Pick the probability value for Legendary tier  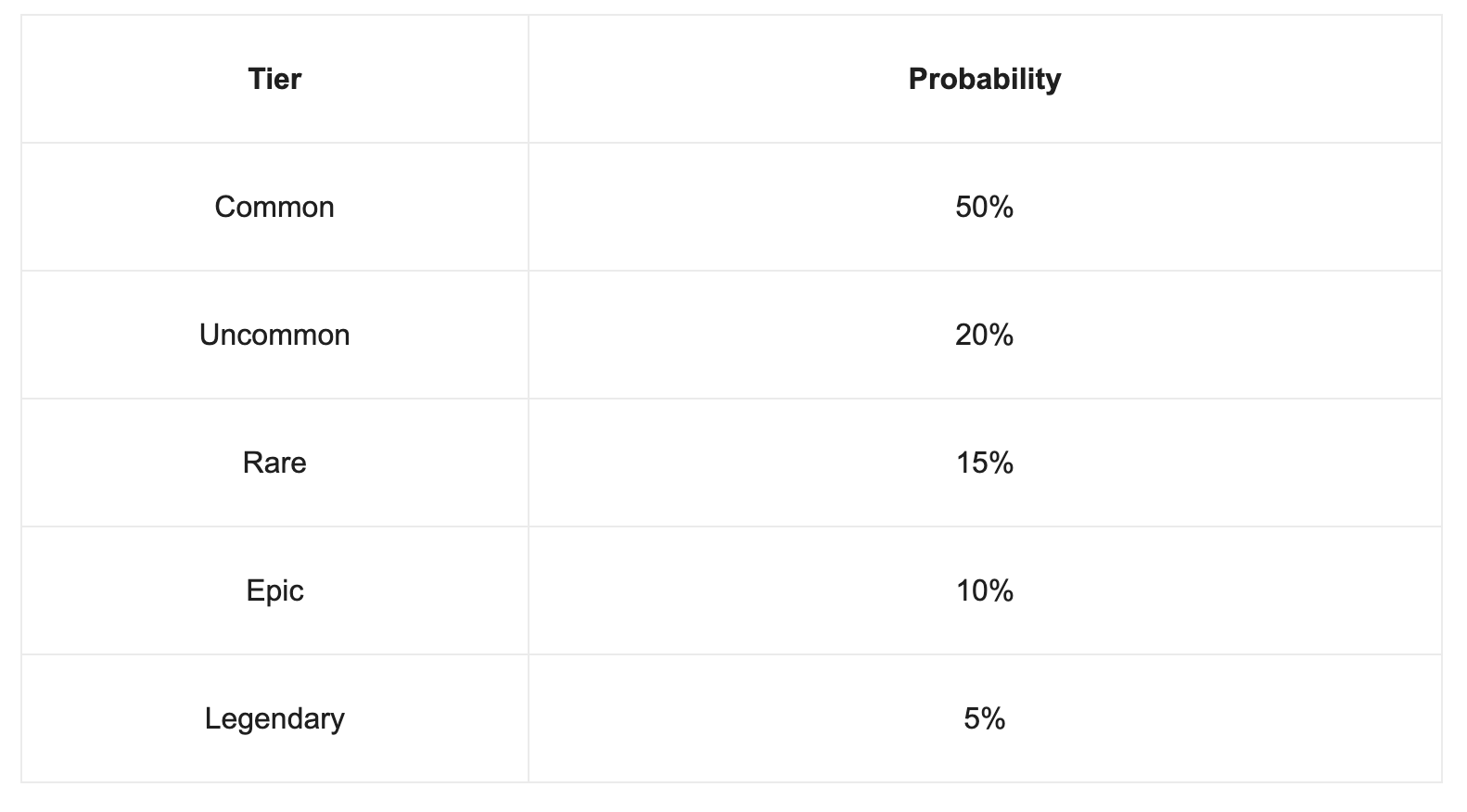[x=984, y=718]
